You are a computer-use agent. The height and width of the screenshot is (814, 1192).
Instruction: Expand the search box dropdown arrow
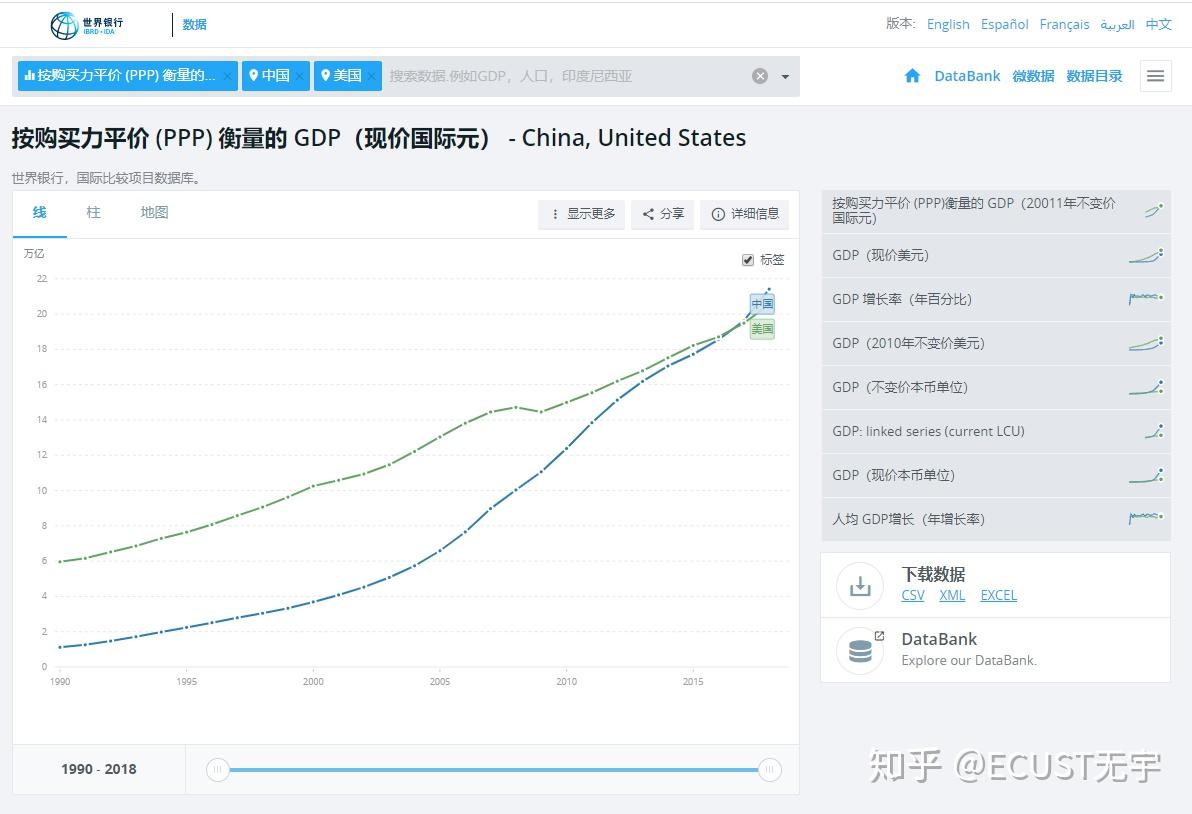point(785,77)
